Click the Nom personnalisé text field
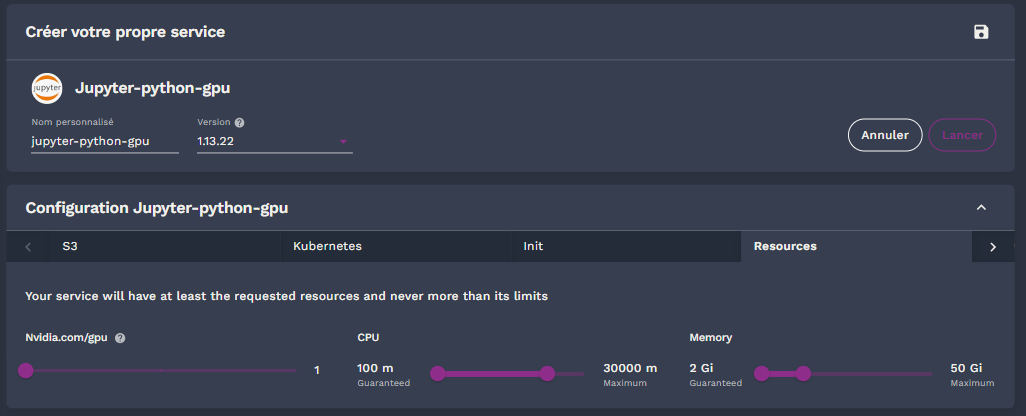The width and height of the screenshot is (1026, 416). (104, 142)
